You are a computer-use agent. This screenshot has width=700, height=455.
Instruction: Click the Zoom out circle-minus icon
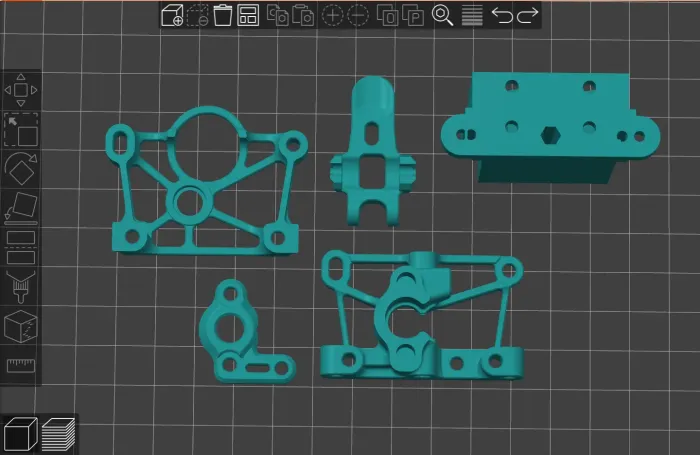click(x=358, y=15)
